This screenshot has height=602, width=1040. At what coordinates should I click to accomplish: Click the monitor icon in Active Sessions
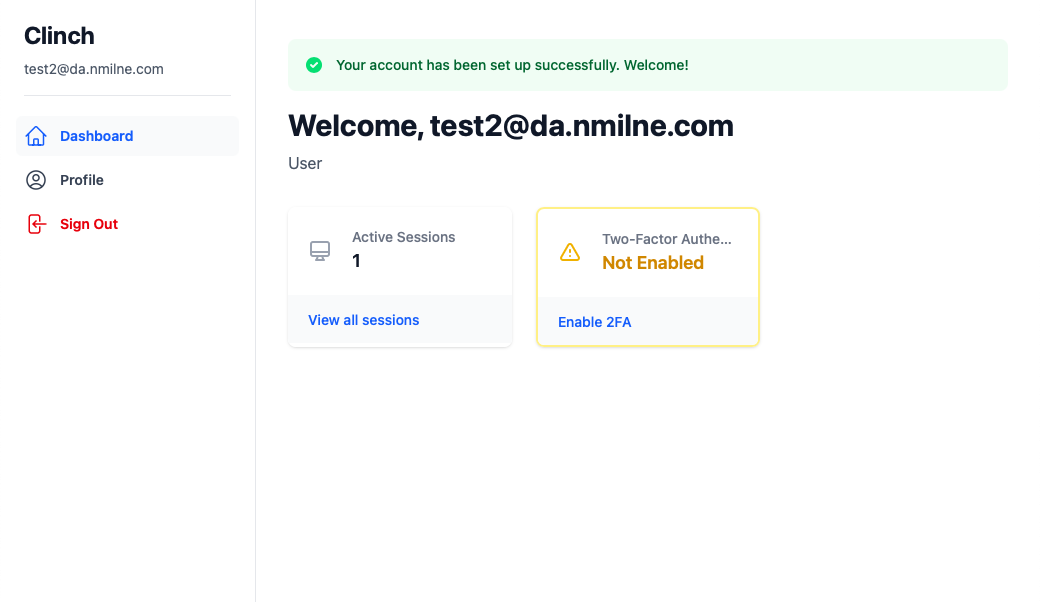[320, 251]
